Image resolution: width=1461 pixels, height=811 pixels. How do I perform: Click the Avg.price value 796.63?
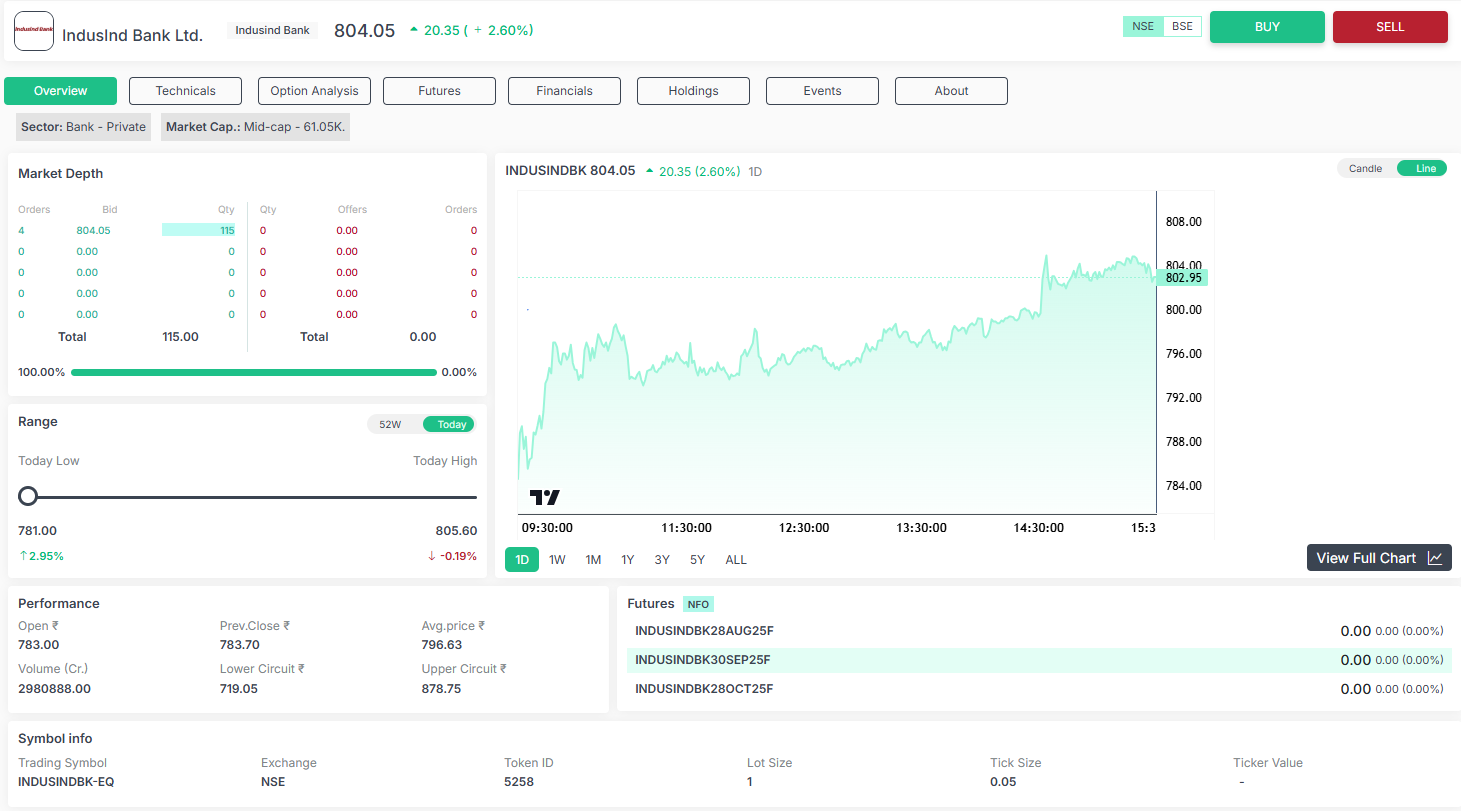pos(442,645)
